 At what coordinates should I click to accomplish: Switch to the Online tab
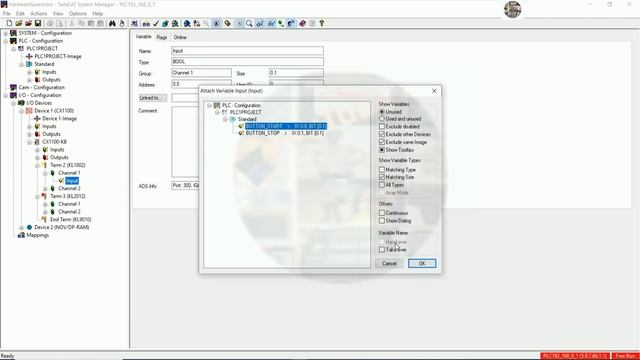coord(180,37)
